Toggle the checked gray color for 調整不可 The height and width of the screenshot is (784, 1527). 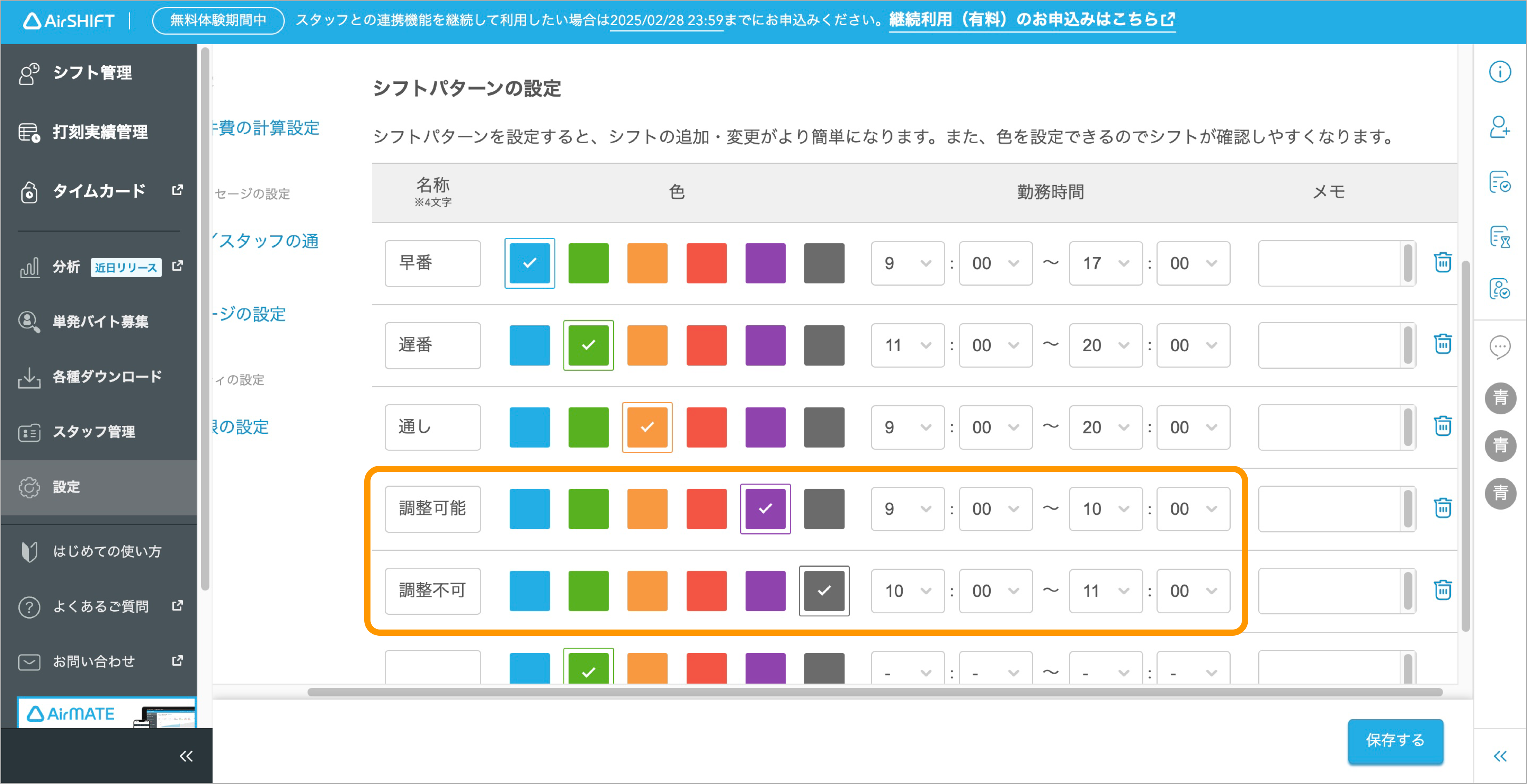pyautogui.click(x=824, y=591)
